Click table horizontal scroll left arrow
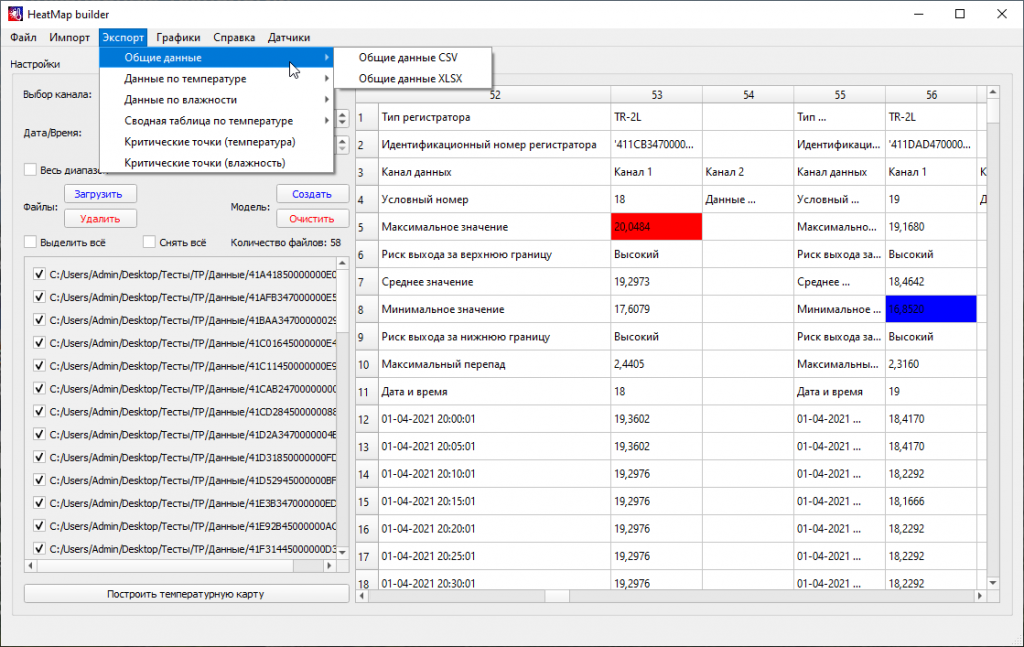 [x=362, y=595]
